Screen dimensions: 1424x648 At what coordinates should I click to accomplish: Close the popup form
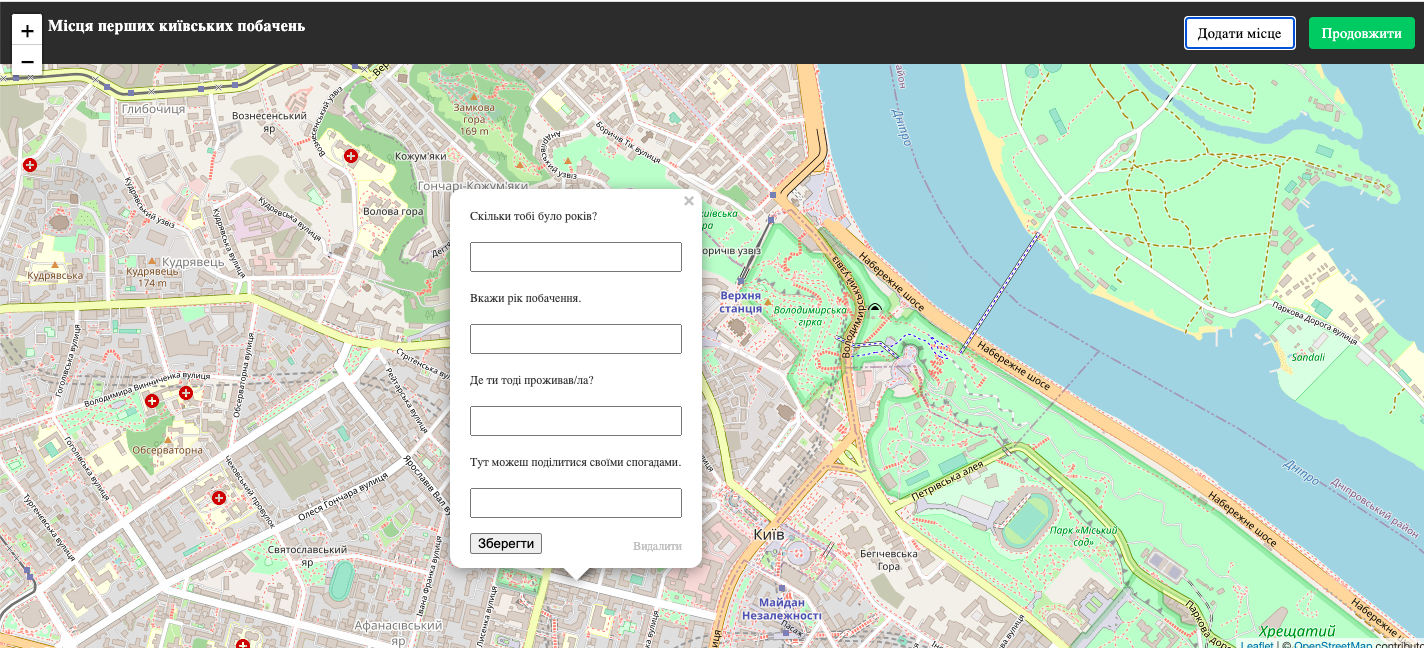point(688,201)
